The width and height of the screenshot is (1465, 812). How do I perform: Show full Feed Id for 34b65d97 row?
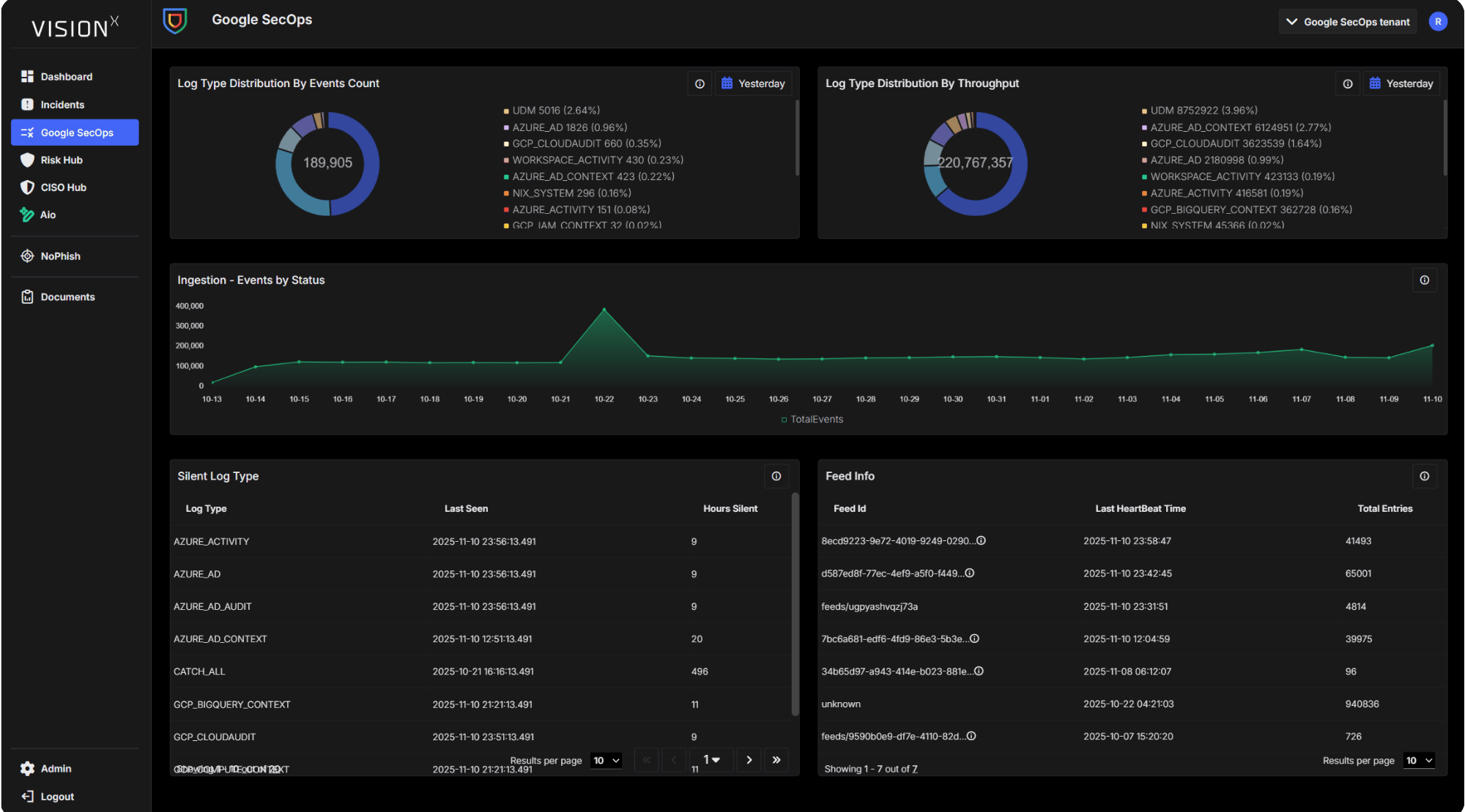click(979, 671)
